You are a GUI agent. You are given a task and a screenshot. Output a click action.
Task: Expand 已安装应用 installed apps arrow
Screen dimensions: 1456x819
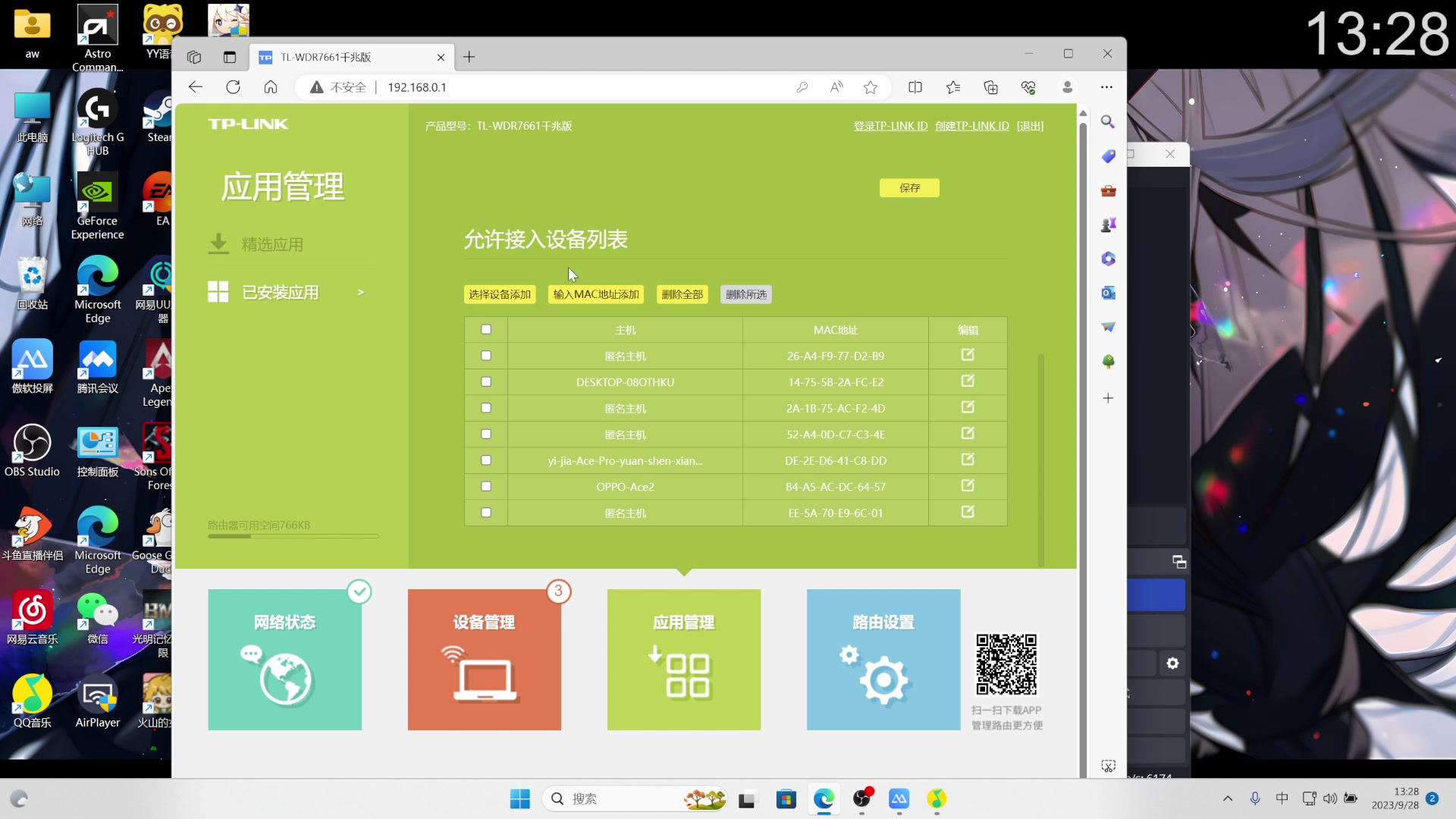point(361,292)
